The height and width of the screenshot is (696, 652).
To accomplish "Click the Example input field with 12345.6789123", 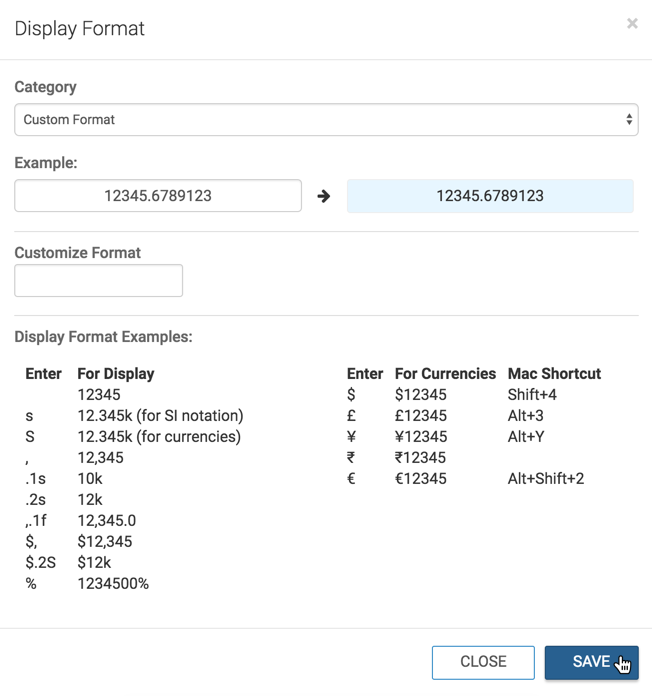I will 158,196.
